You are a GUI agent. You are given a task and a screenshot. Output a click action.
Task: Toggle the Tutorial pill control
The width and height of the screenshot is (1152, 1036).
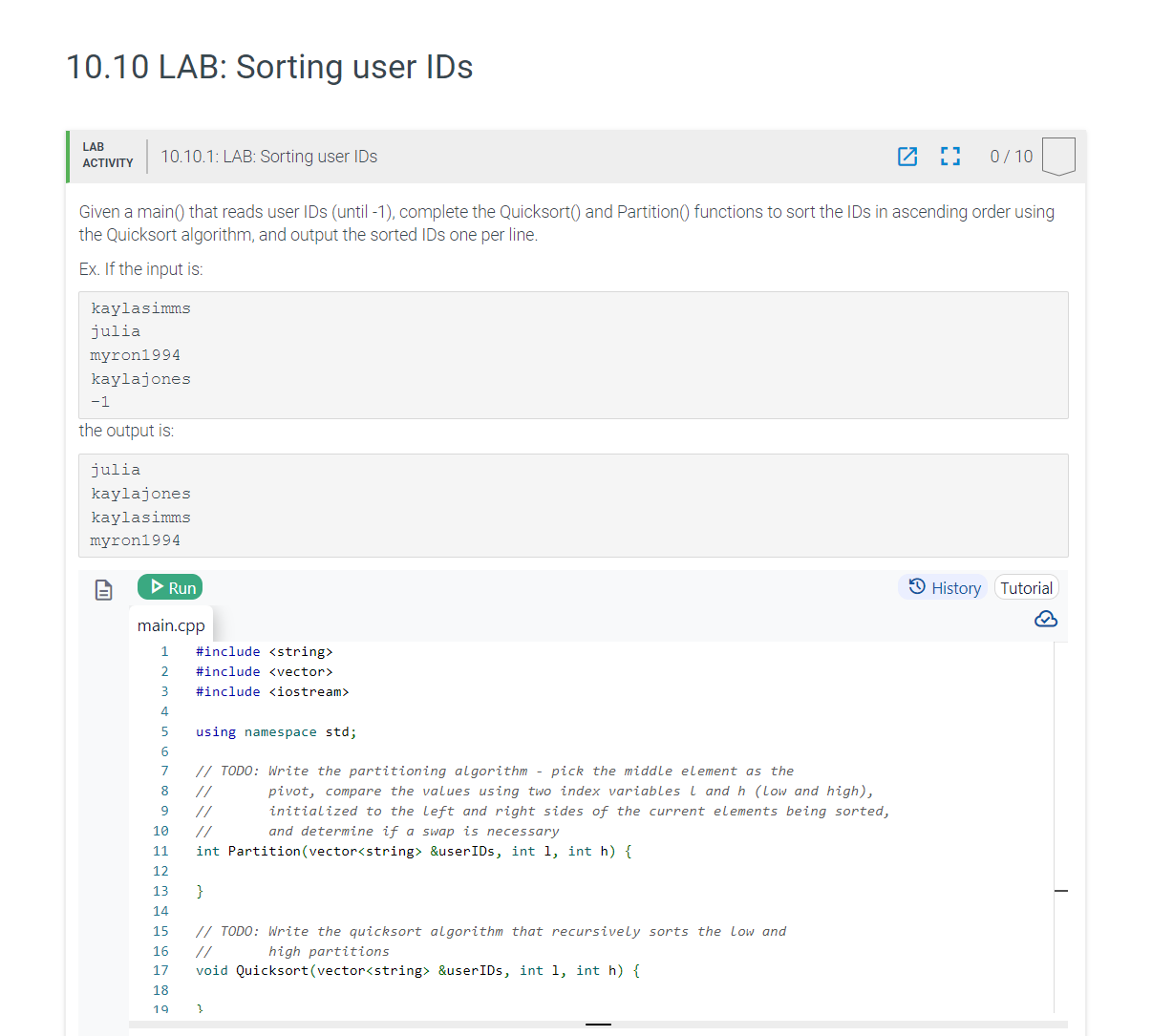pyautogui.click(x=1026, y=587)
